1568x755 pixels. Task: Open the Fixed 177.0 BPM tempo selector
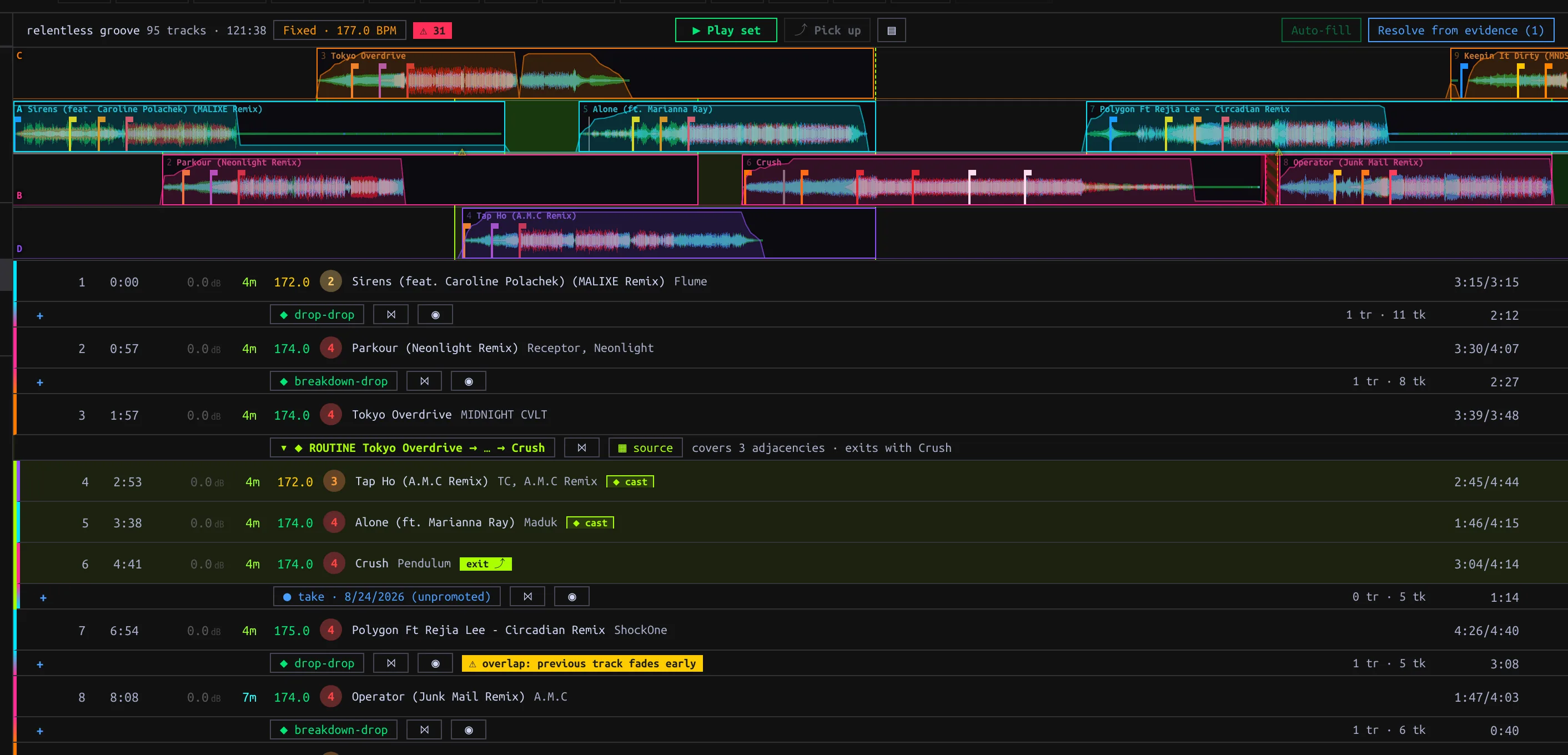coord(340,31)
